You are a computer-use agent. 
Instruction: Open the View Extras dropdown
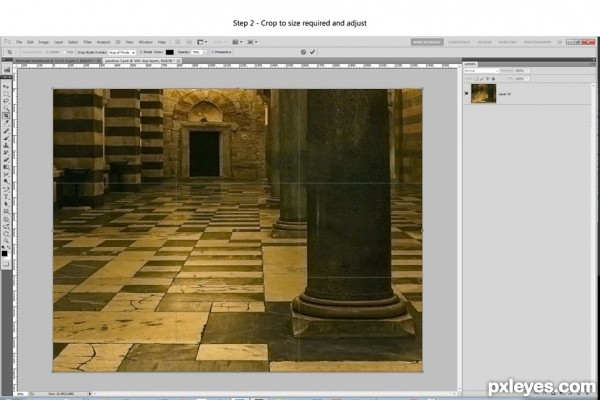(202, 42)
